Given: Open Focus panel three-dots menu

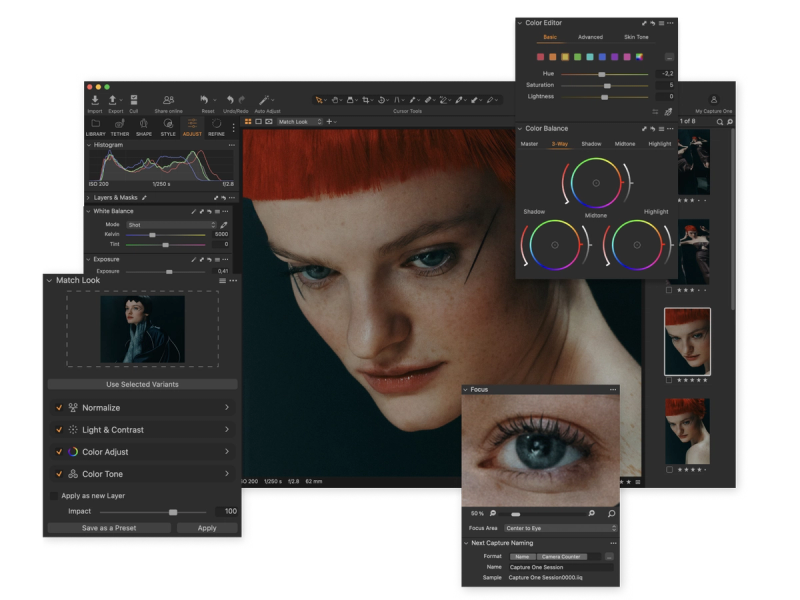Looking at the screenshot, I should coord(613,389).
